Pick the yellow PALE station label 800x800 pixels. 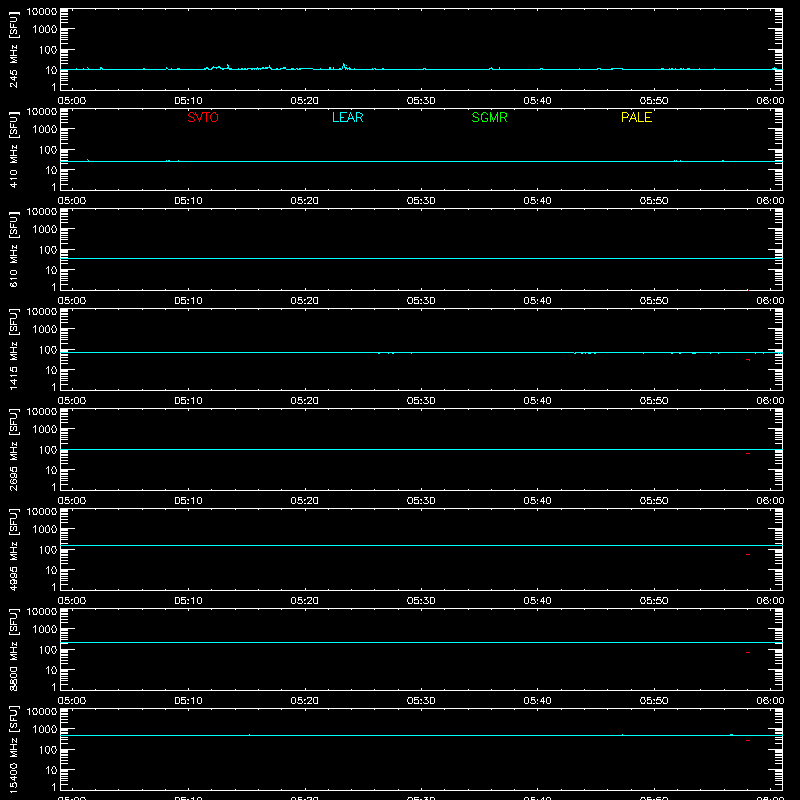[636, 117]
